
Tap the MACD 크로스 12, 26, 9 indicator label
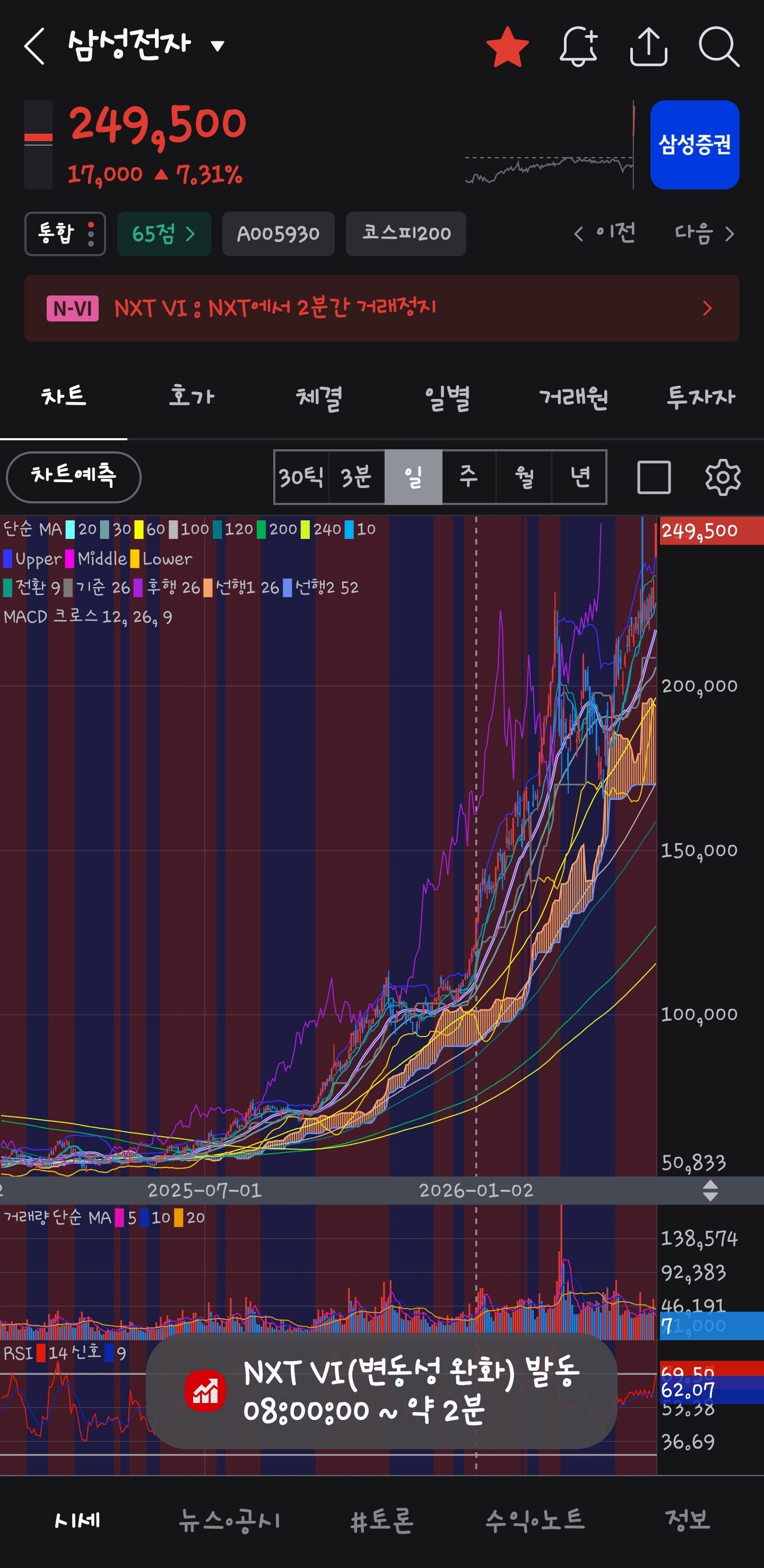pos(88,617)
